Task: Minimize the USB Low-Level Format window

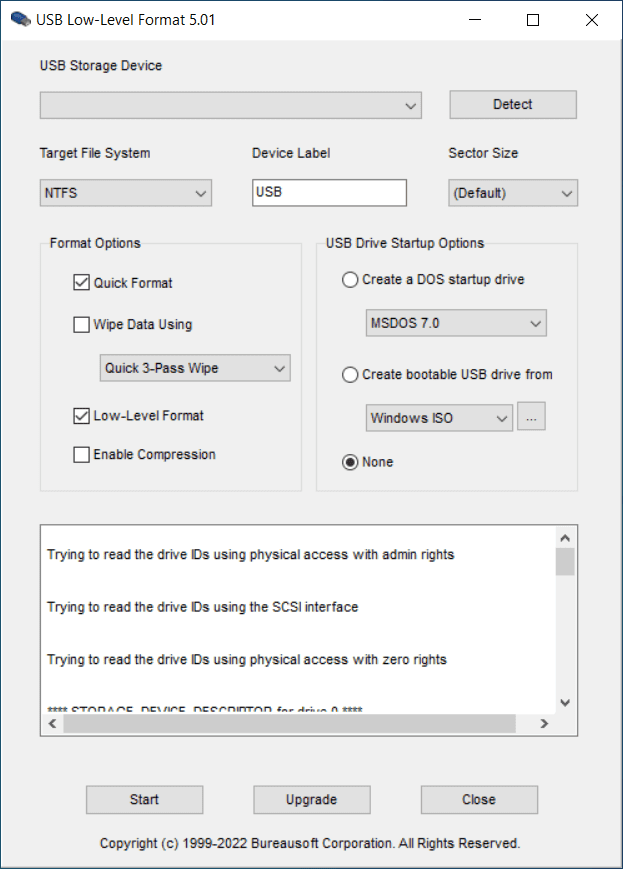Action: click(x=474, y=20)
